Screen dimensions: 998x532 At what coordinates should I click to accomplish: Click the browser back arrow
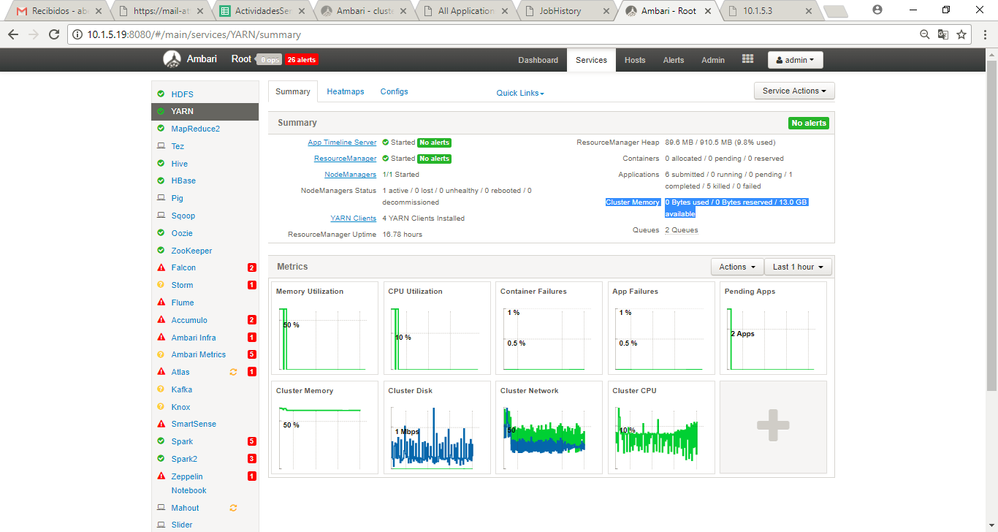pos(13,34)
